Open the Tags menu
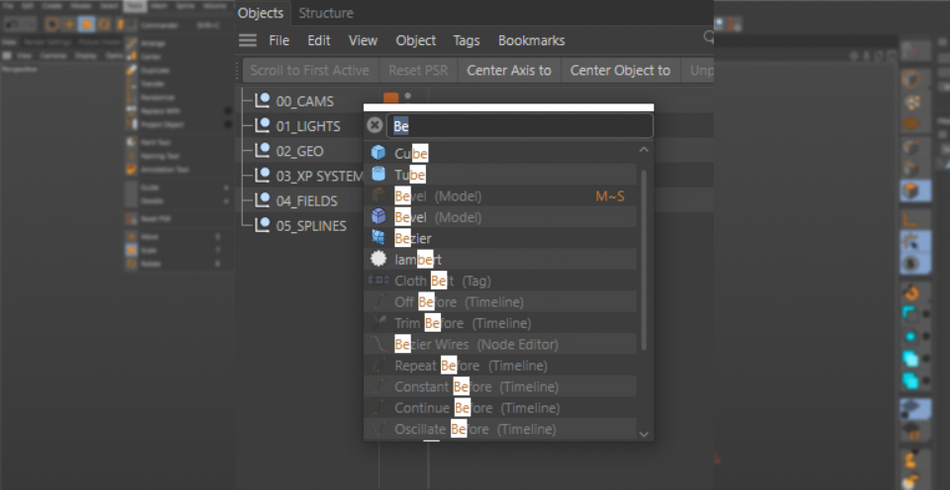The image size is (950, 490). click(467, 41)
